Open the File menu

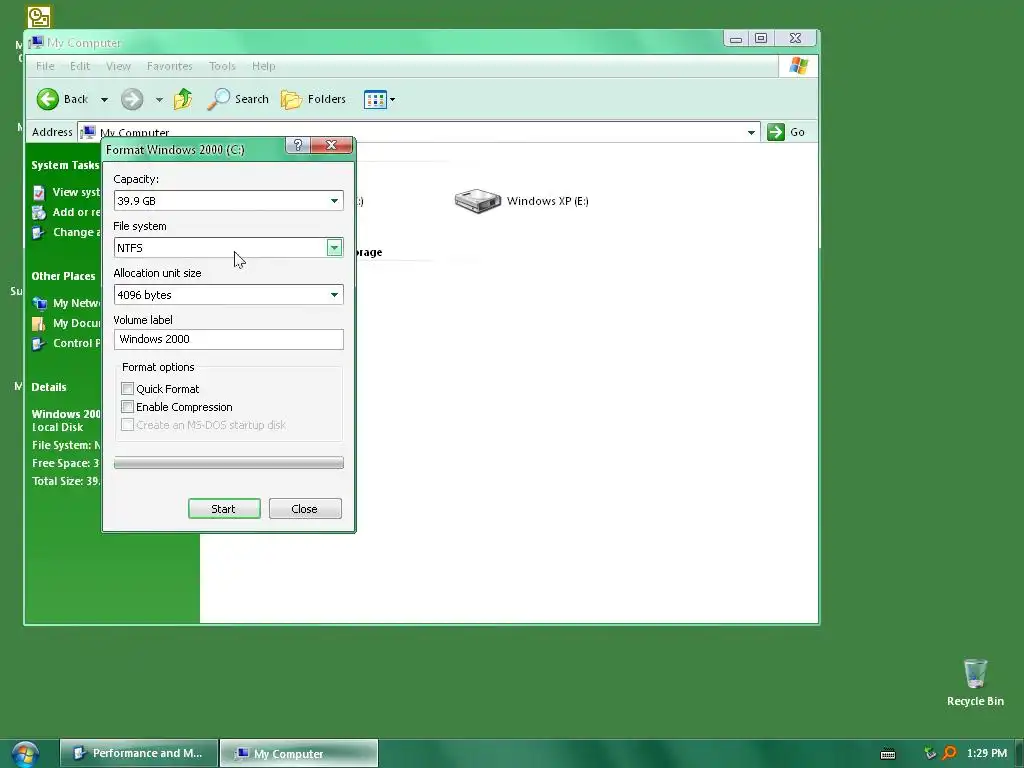pyautogui.click(x=45, y=66)
